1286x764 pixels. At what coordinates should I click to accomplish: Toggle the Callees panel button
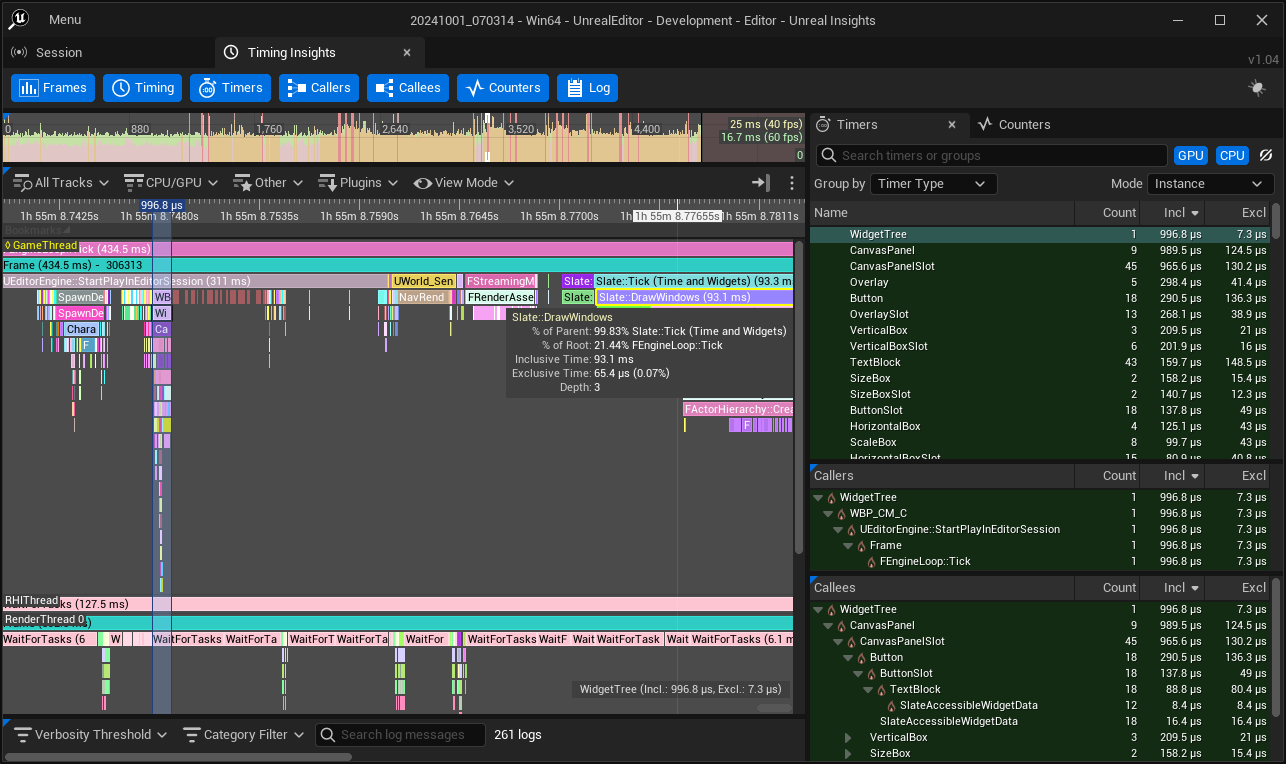tap(408, 88)
